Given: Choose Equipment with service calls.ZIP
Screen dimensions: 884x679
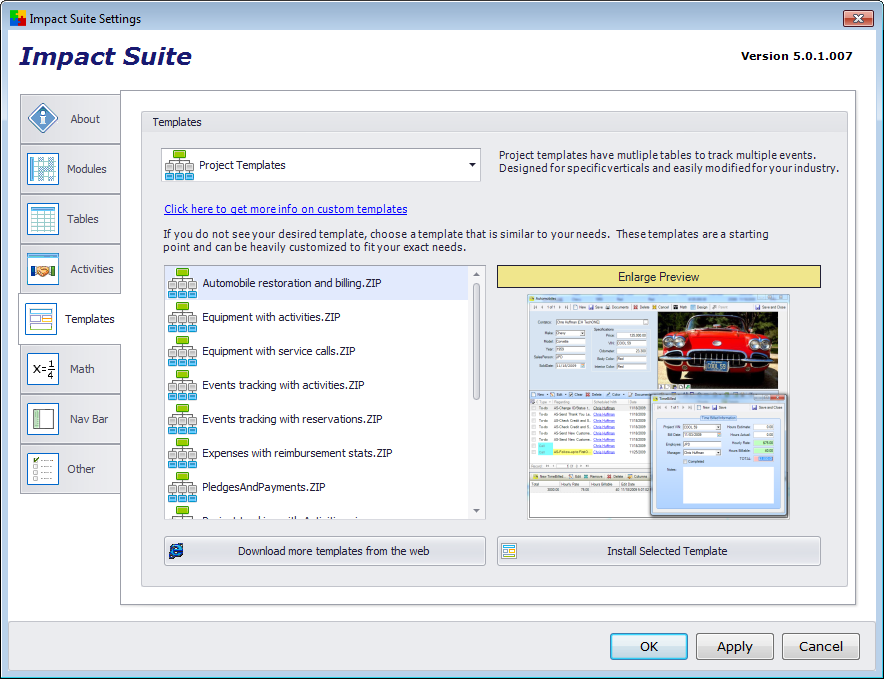Looking at the screenshot, I should 317,351.
